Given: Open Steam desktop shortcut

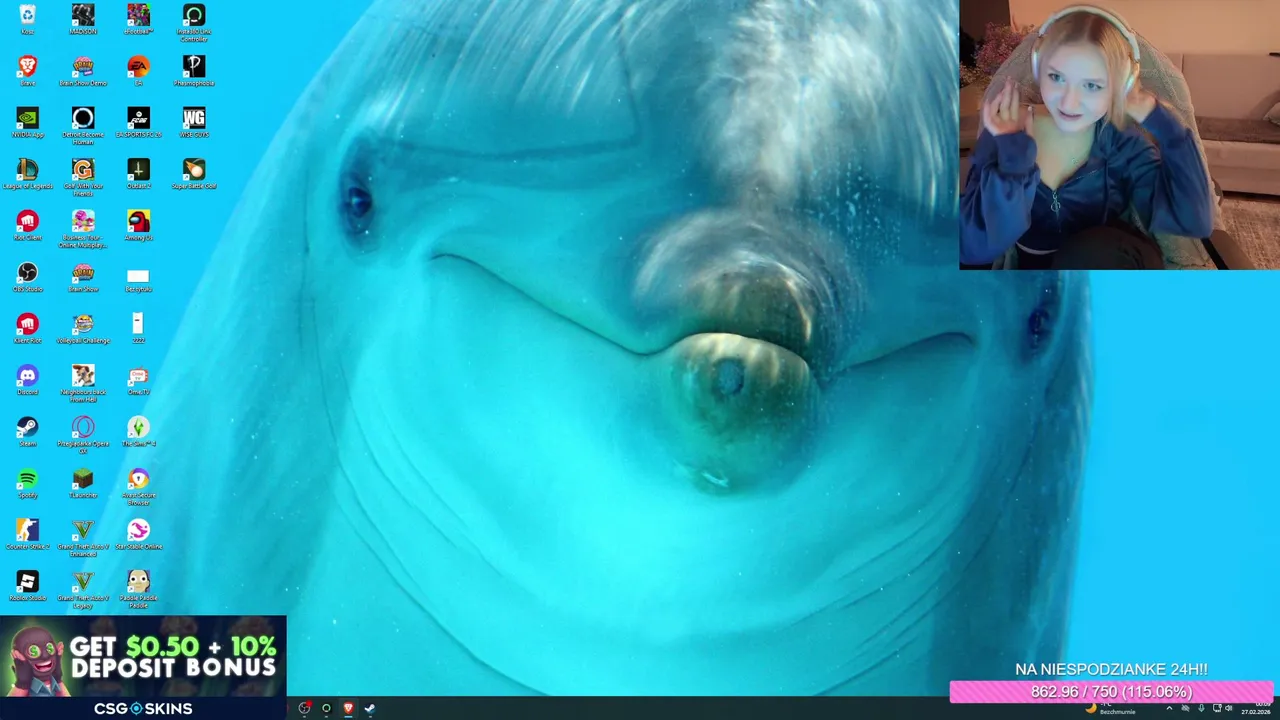Looking at the screenshot, I should [27, 432].
